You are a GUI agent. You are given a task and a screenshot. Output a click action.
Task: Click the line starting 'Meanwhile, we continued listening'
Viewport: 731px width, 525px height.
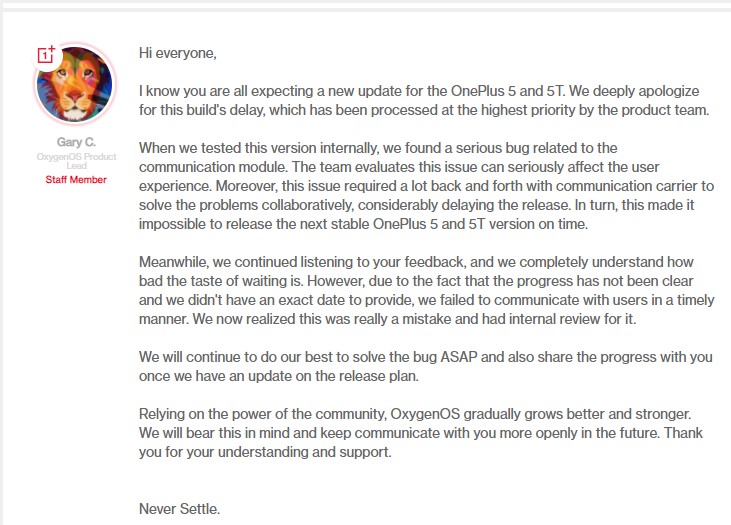click(x=416, y=262)
